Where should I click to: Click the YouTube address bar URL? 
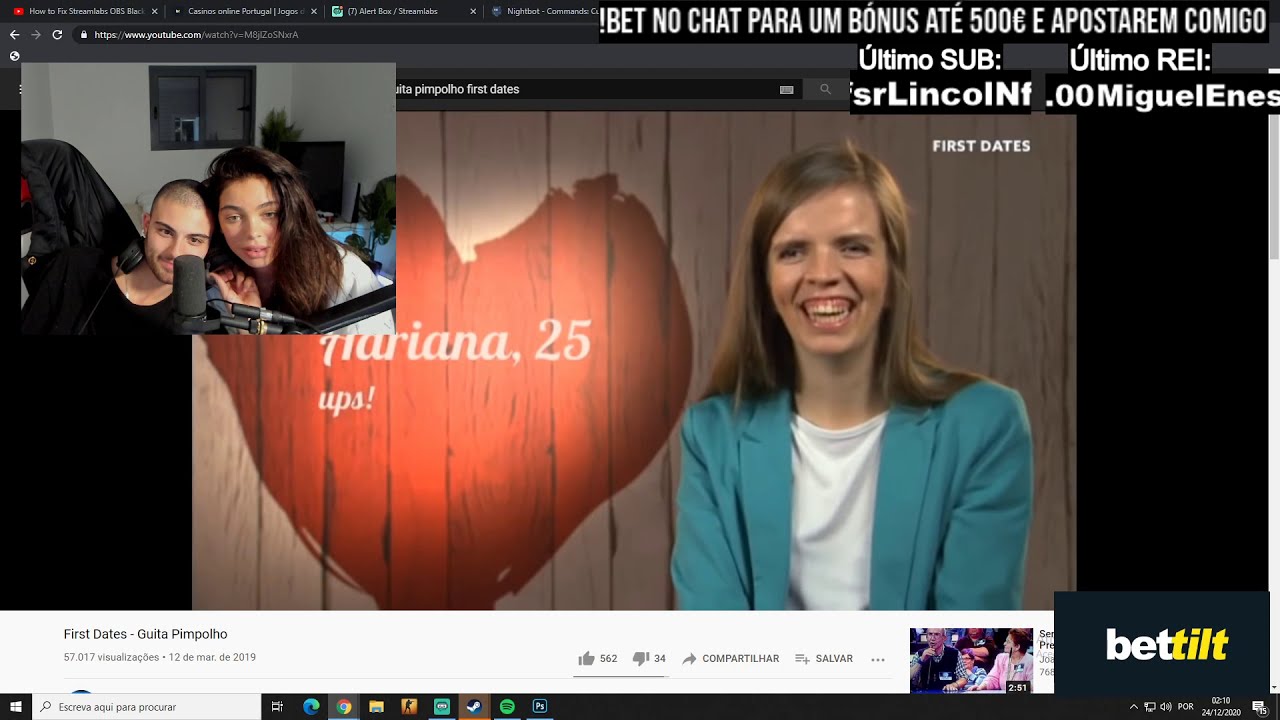click(196, 35)
